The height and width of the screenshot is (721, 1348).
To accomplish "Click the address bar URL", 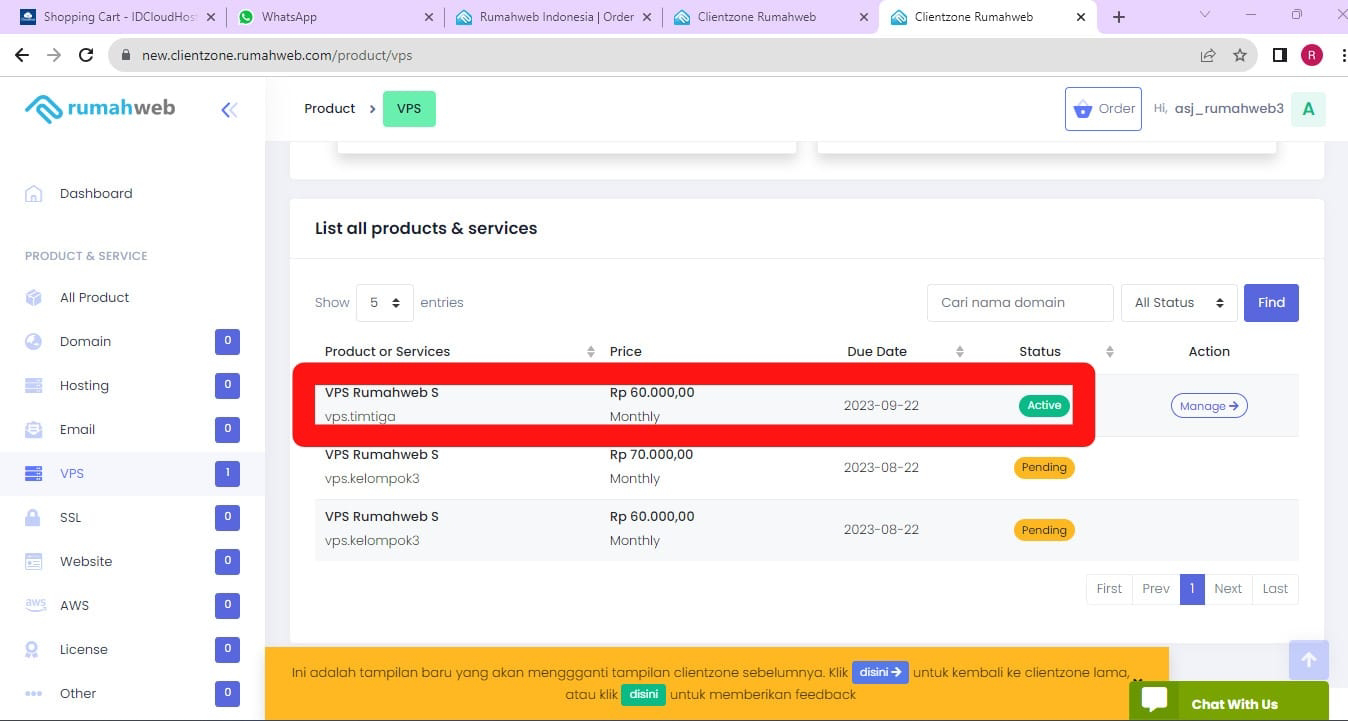I will [277, 56].
